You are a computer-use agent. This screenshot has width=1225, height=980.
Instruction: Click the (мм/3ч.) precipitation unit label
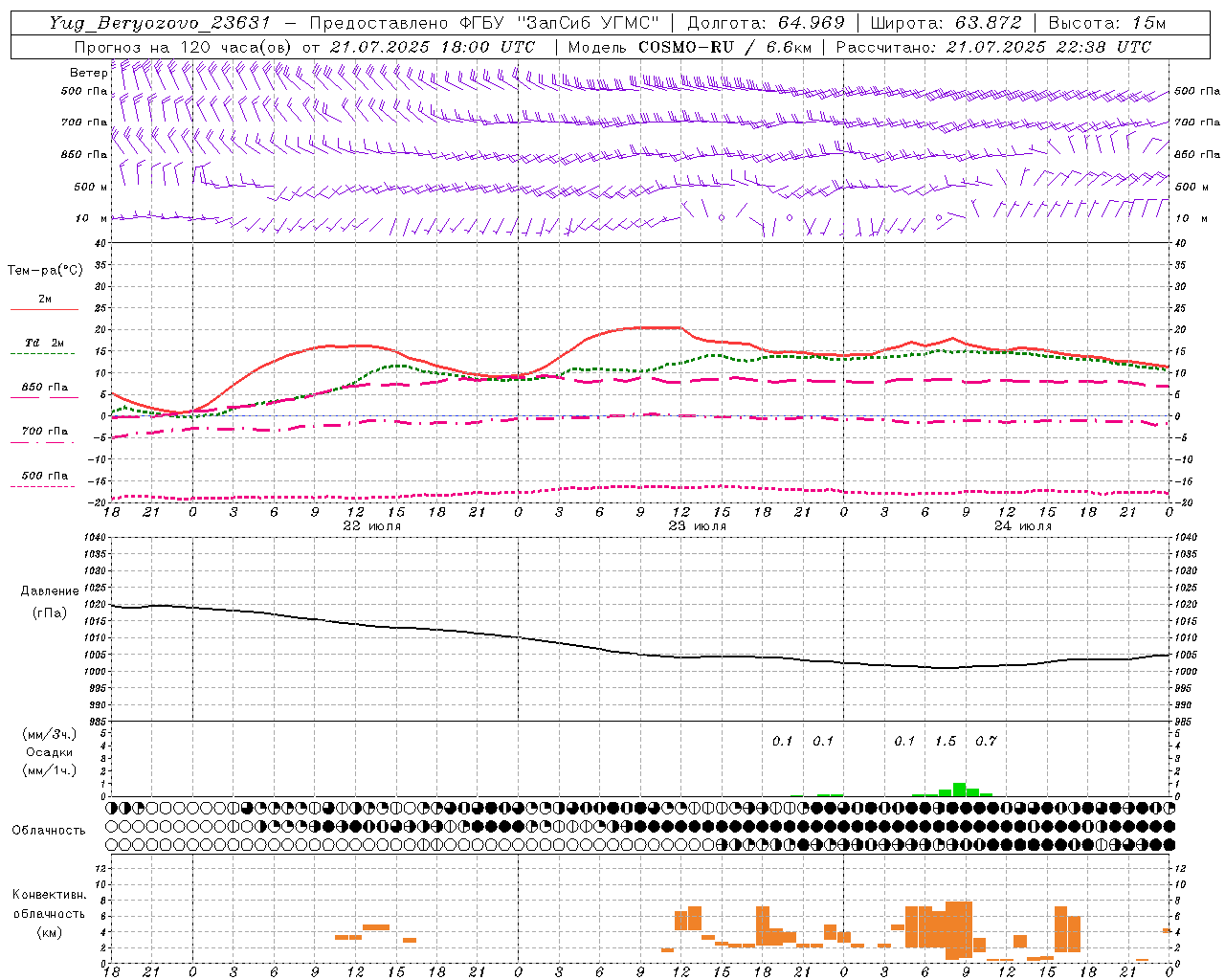click(x=50, y=734)
